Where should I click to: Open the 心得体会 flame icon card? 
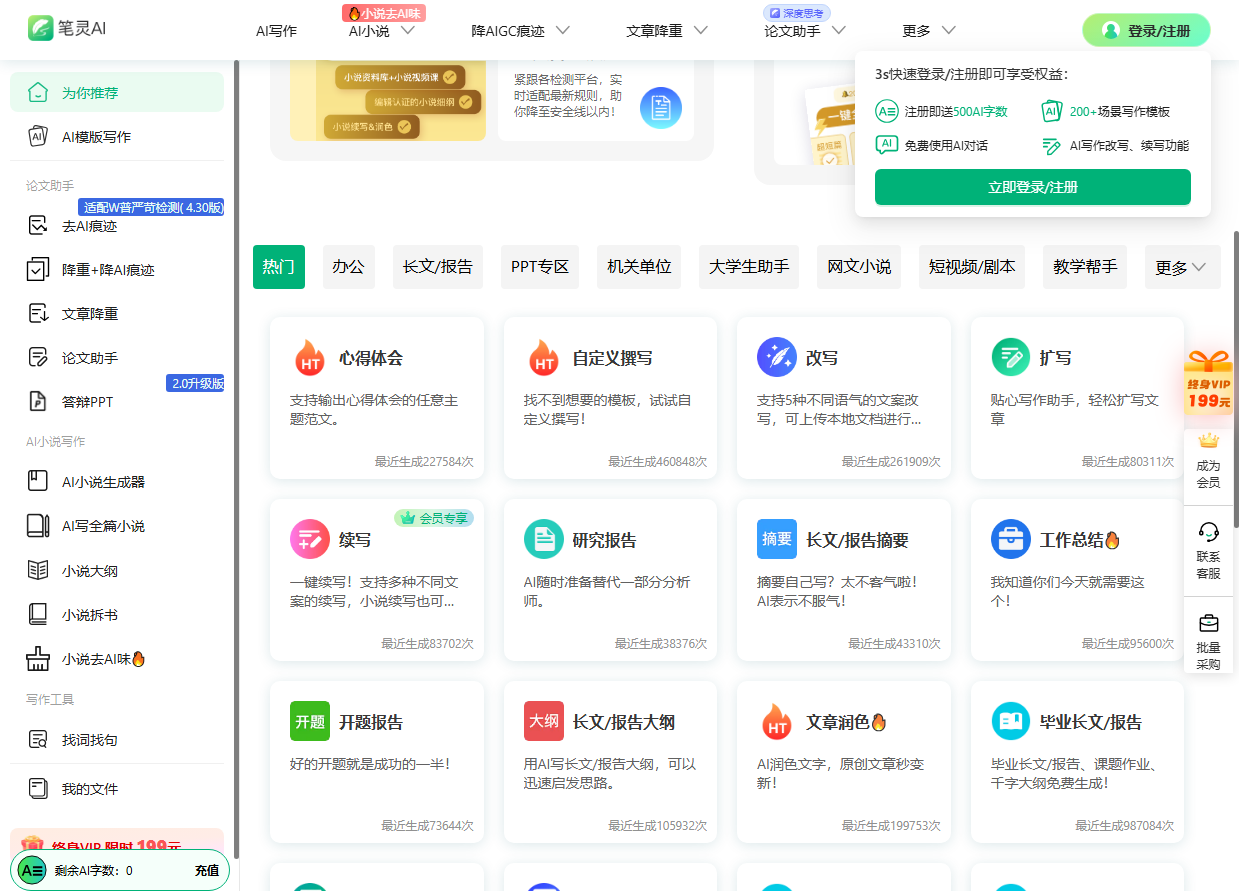coord(310,358)
